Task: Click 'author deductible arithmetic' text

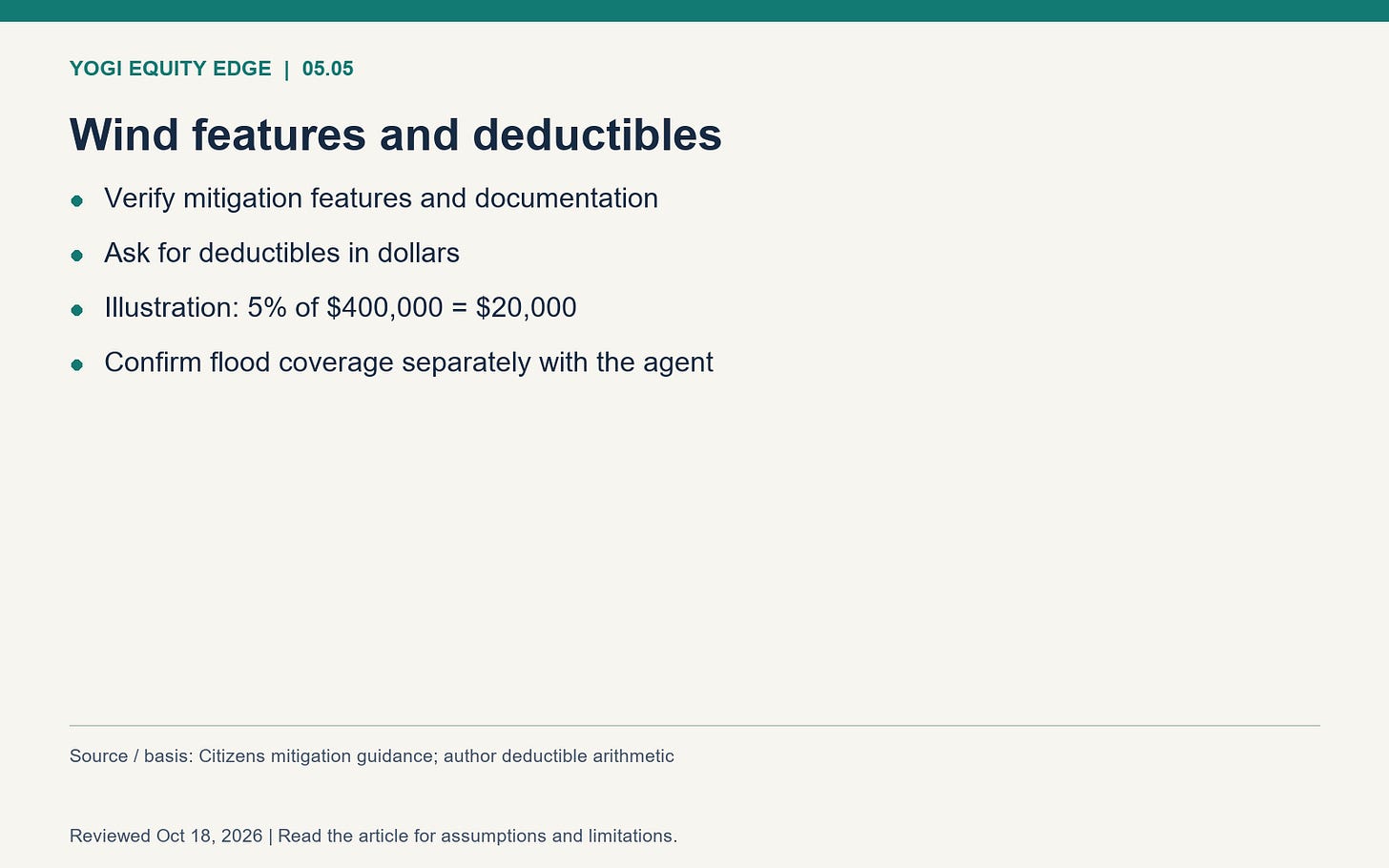Action: coord(559,756)
